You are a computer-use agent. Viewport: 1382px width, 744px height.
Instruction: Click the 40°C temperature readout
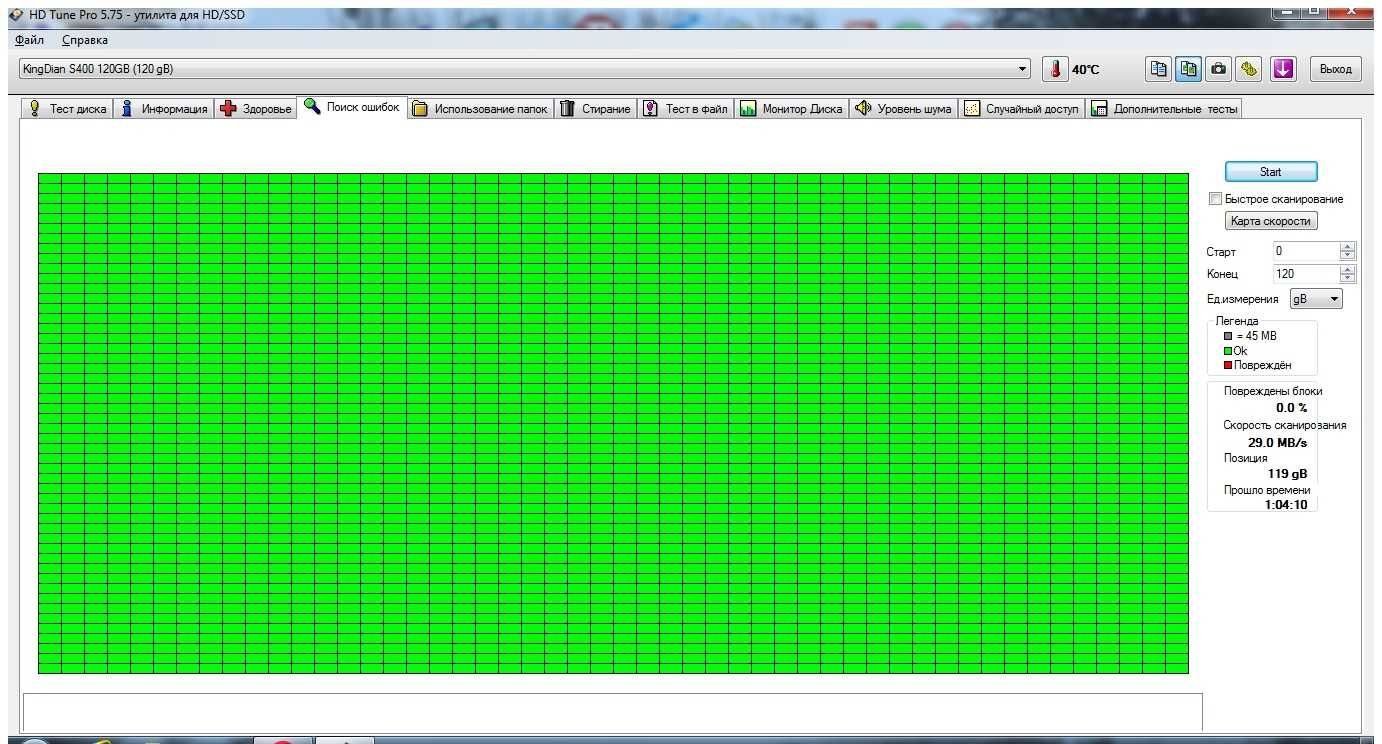1085,70
